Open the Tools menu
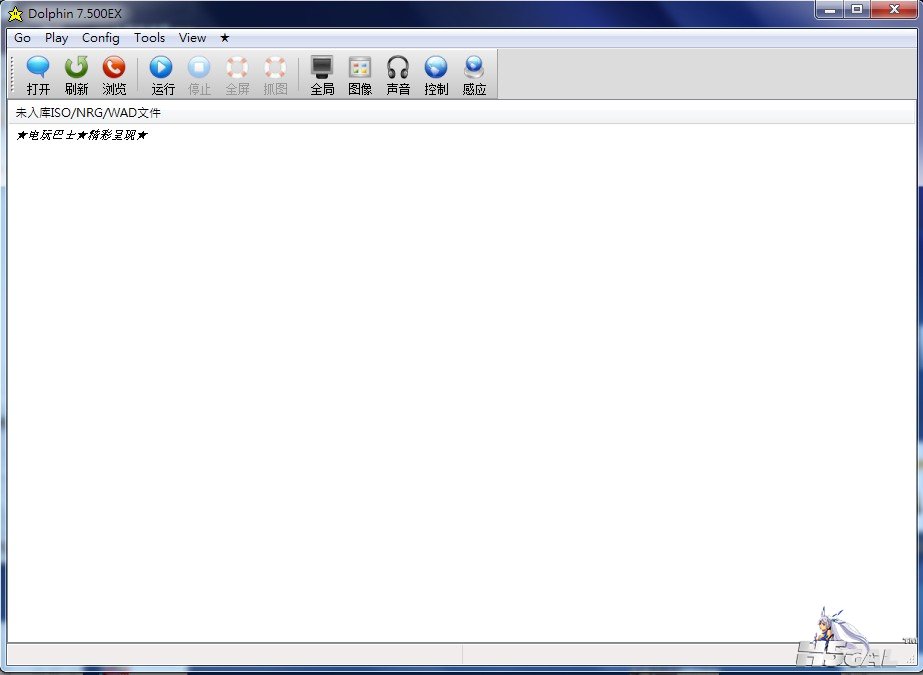The width and height of the screenshot is (923, 675). (150, 38)
